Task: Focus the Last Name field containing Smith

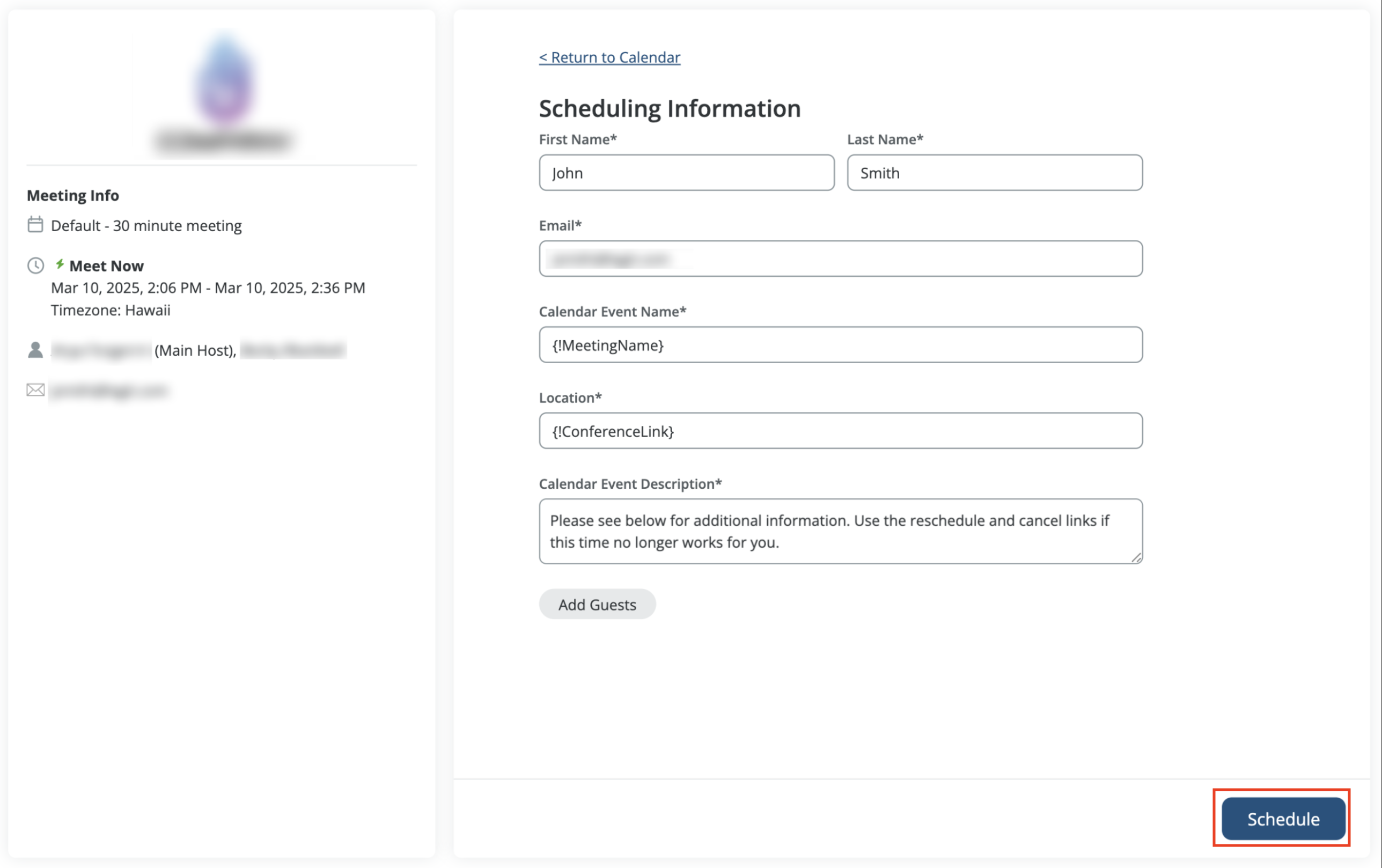Action: tap(994, 173)
